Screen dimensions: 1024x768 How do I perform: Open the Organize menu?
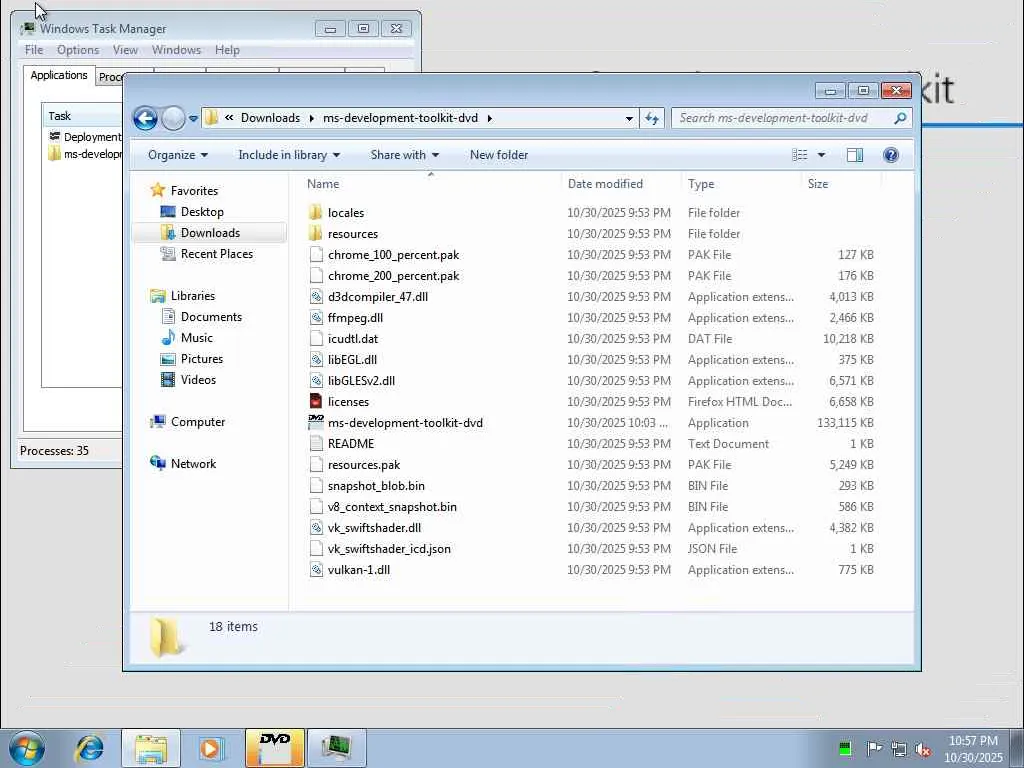(178, 155)
